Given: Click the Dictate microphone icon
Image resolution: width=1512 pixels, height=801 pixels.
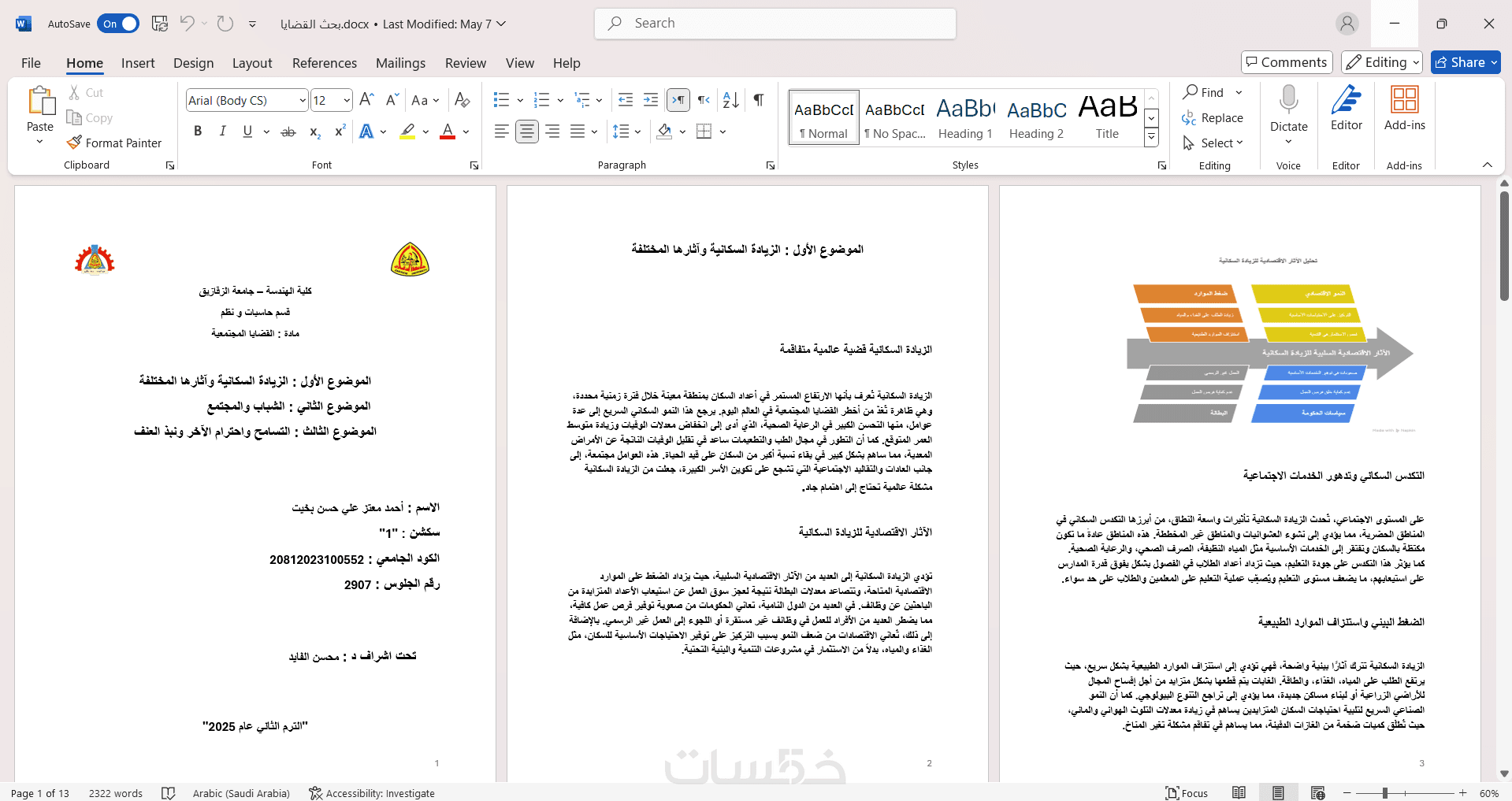Looking at the screenshot, I should (1289, 100).
